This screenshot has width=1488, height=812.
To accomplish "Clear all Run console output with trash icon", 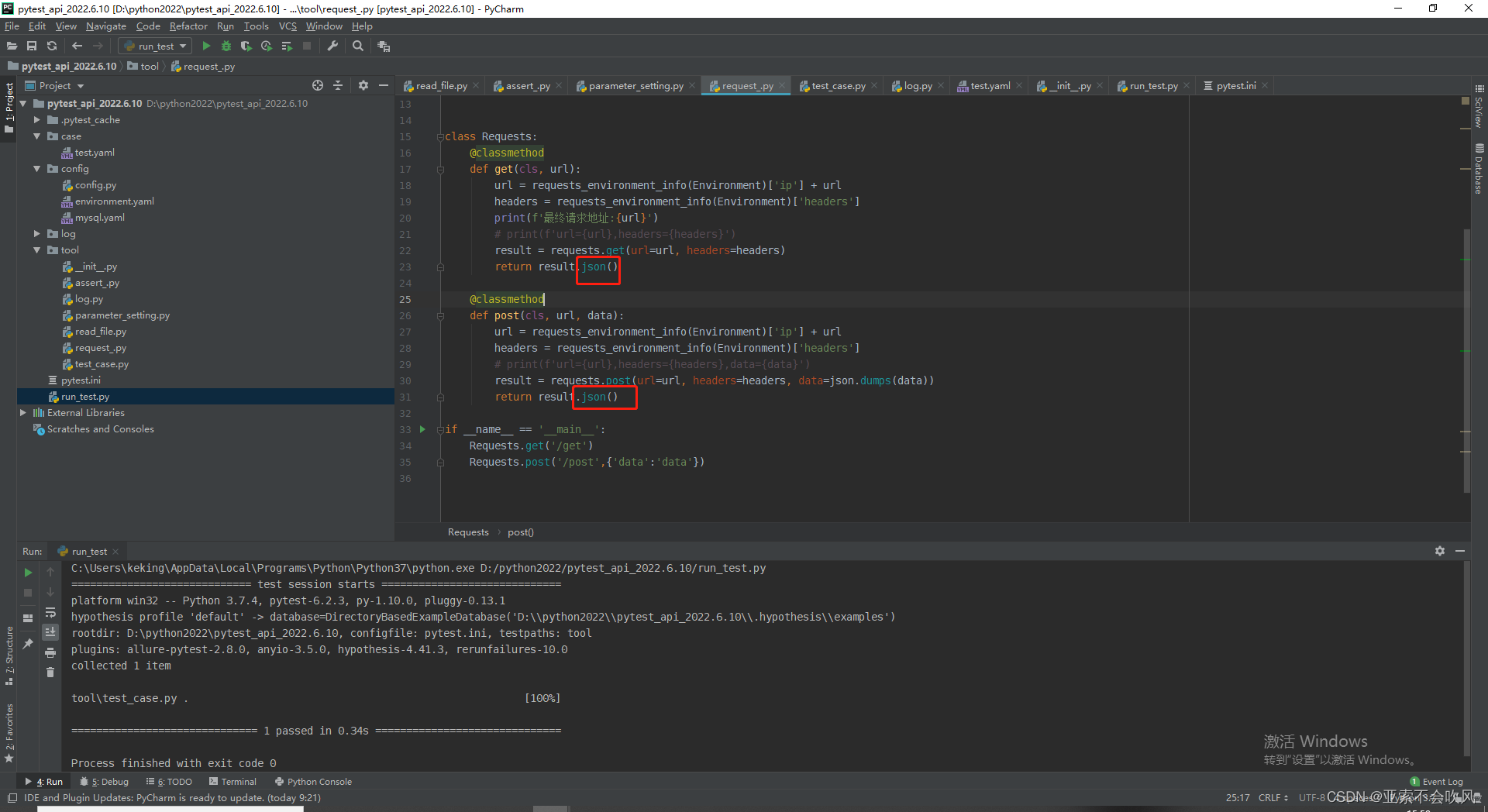I will click(x=50, y=673).
